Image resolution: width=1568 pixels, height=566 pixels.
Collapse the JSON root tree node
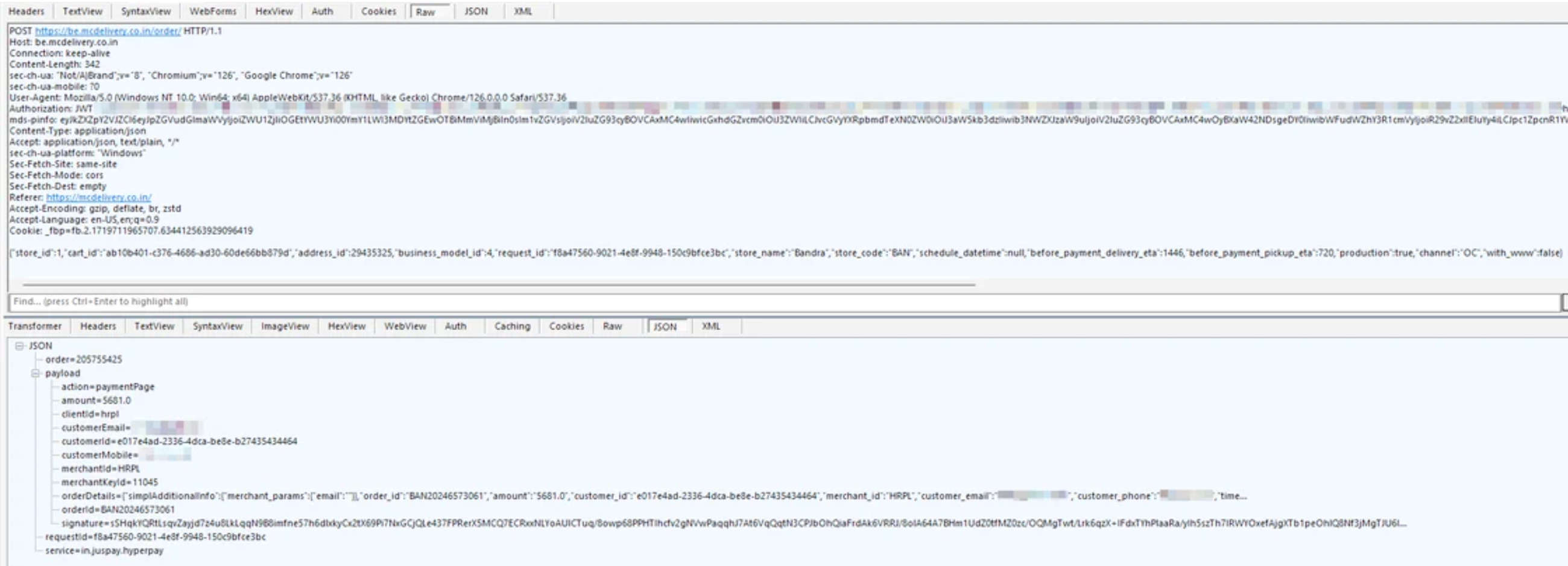tap(19, 346)
